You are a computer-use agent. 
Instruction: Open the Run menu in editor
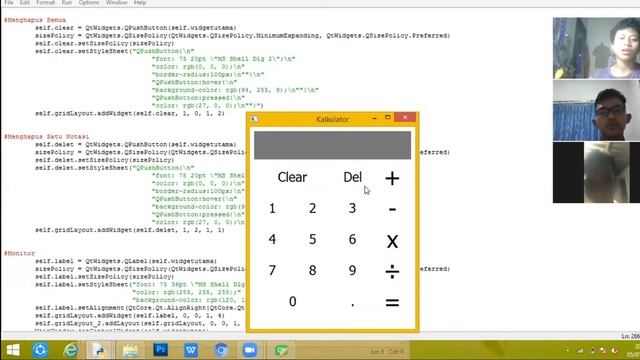tap(67, 3)
